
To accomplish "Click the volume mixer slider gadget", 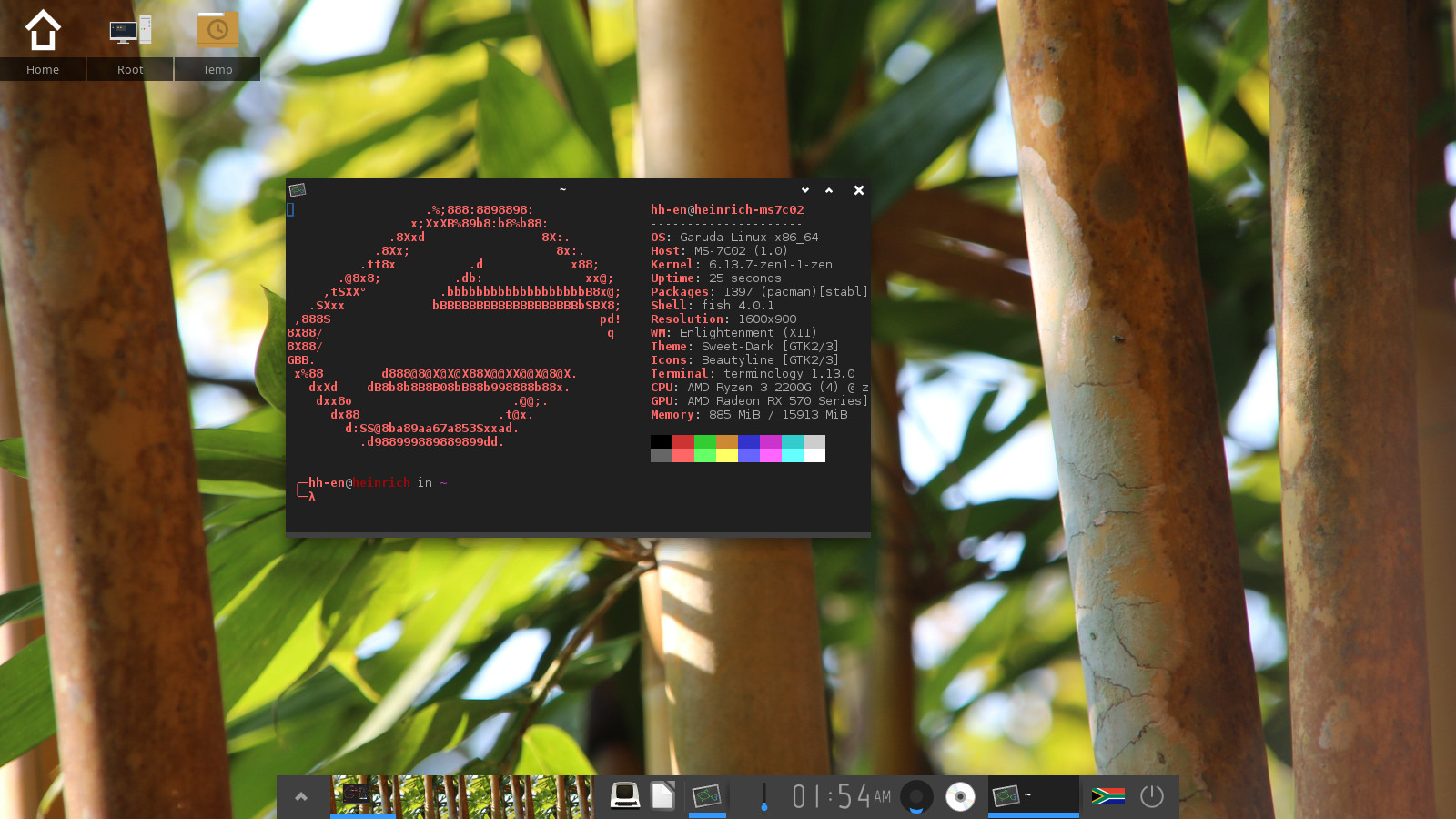I will point(764,796).
